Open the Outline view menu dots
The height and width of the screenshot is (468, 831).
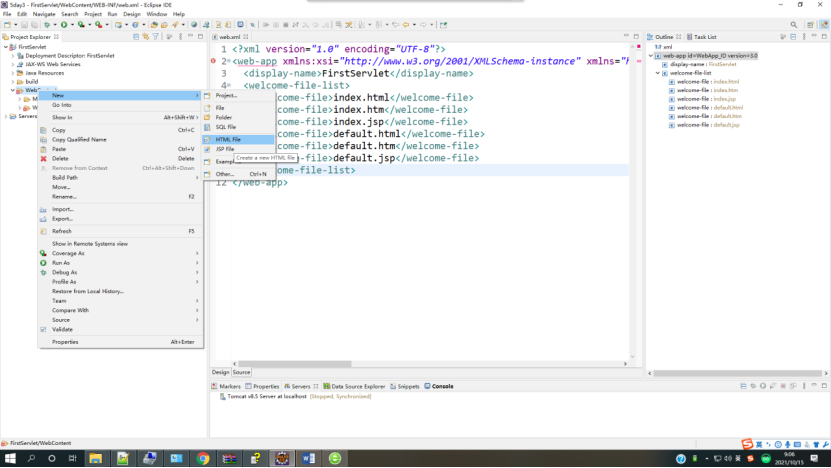(x=804, y=37)
